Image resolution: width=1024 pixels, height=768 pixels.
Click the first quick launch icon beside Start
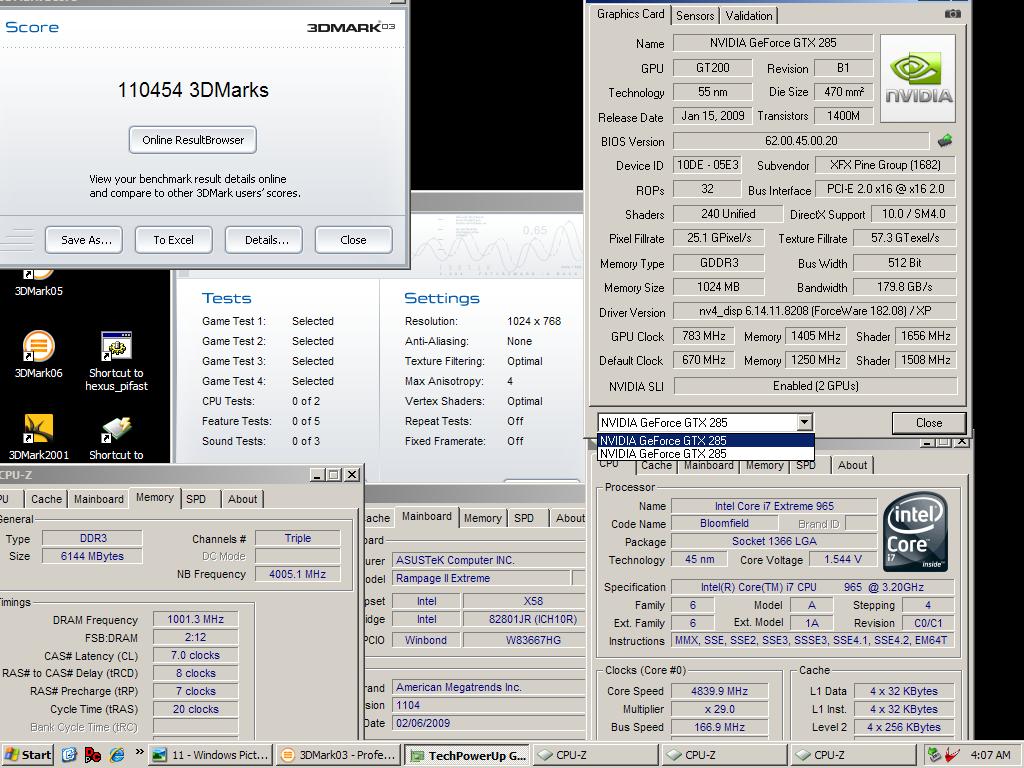69,755
